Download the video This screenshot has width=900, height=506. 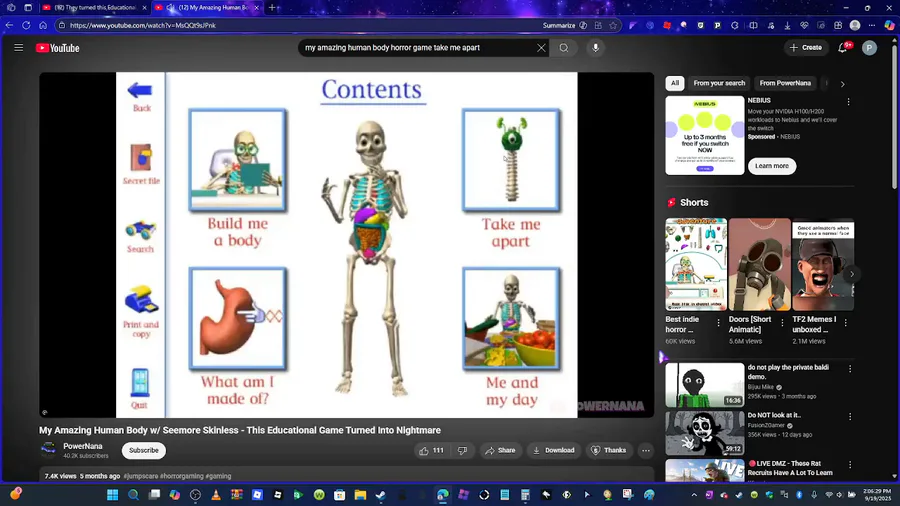[x=553, y=450]
